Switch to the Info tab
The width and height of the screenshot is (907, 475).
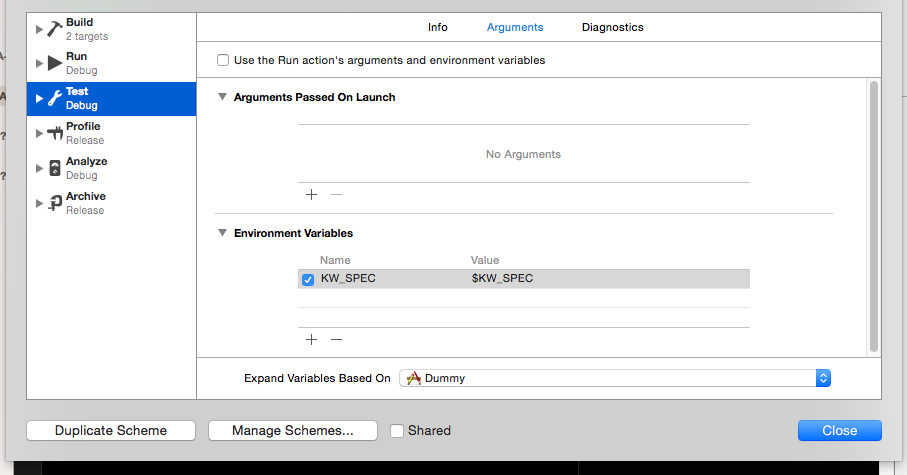pos(438,27)
